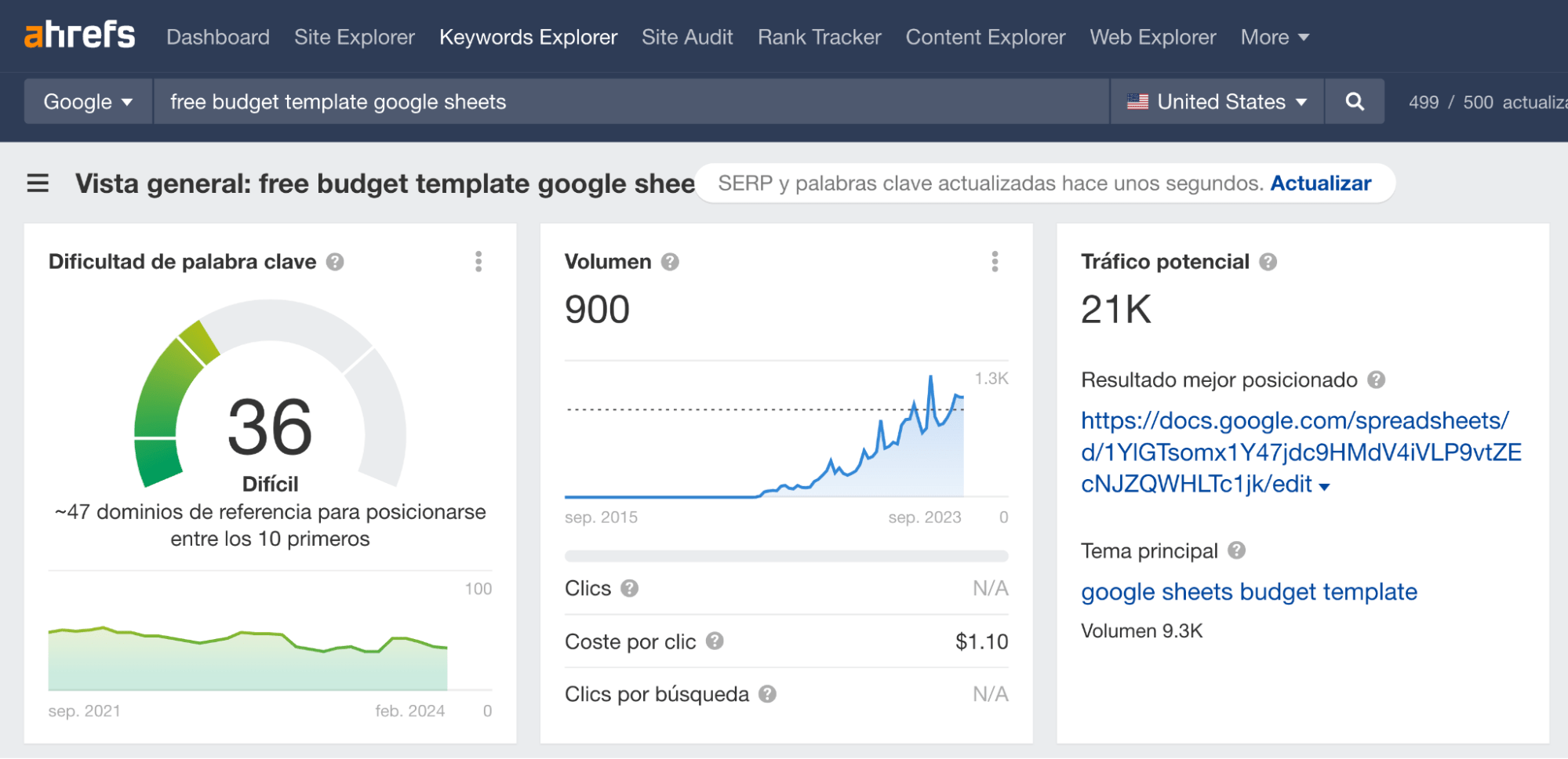Click help icon beside Clics por búsqueda
This screenshot has width=1568, height=759.
pos(768,694)
